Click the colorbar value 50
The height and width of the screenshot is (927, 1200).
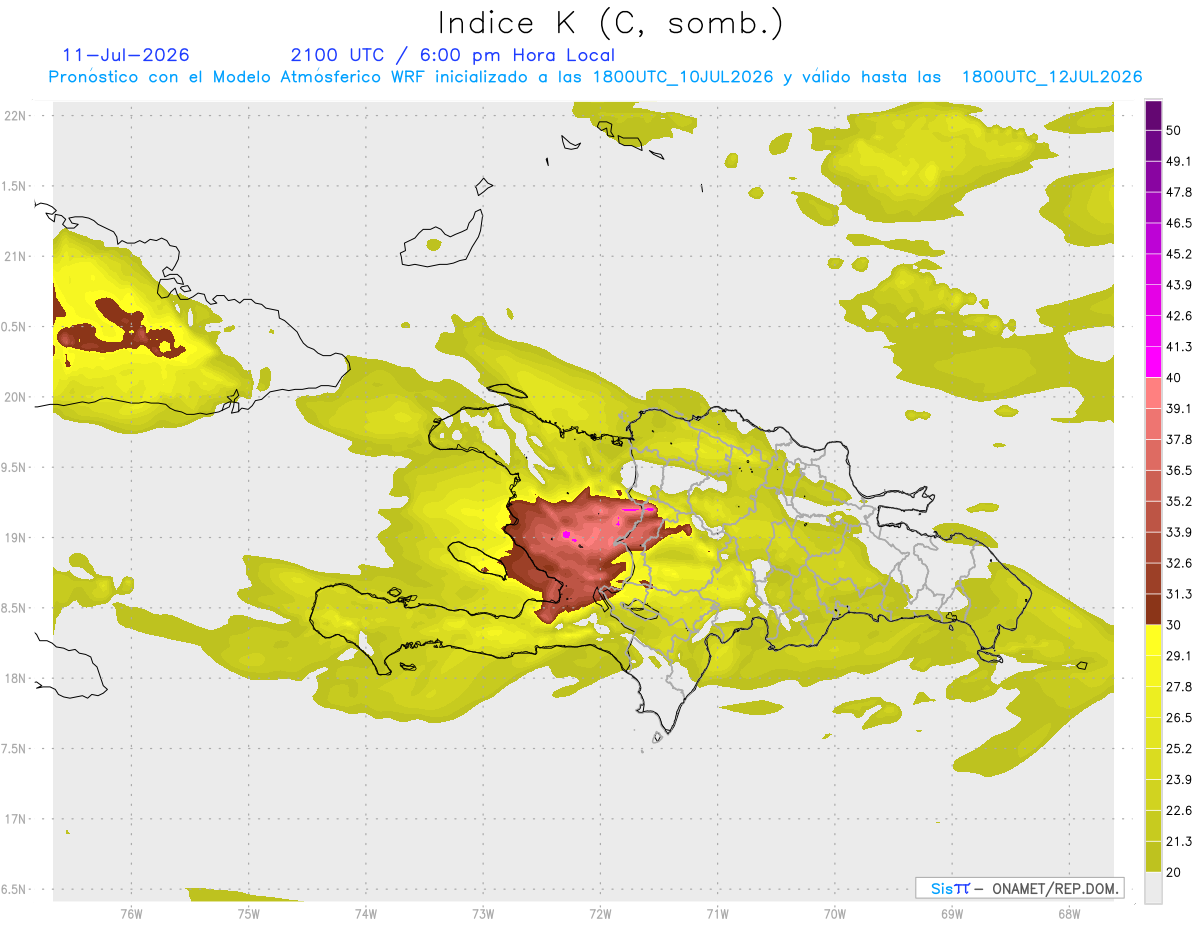(x=1174, y=130)
